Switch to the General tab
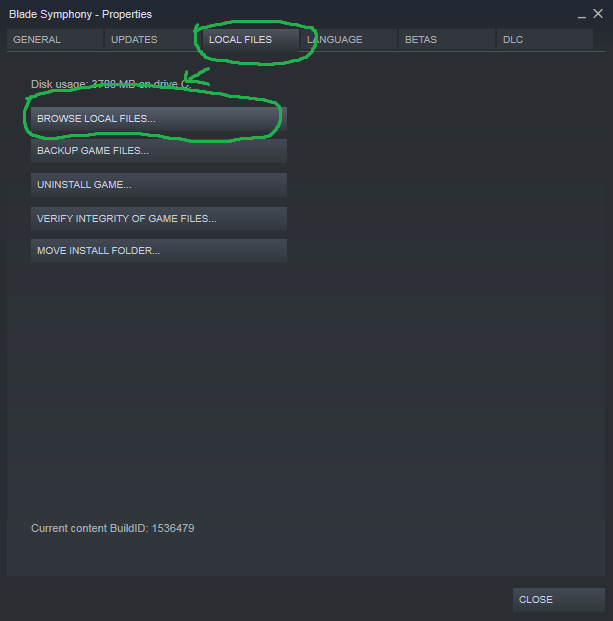This screenshot has width=613, height=621. [x=55, y=40]
